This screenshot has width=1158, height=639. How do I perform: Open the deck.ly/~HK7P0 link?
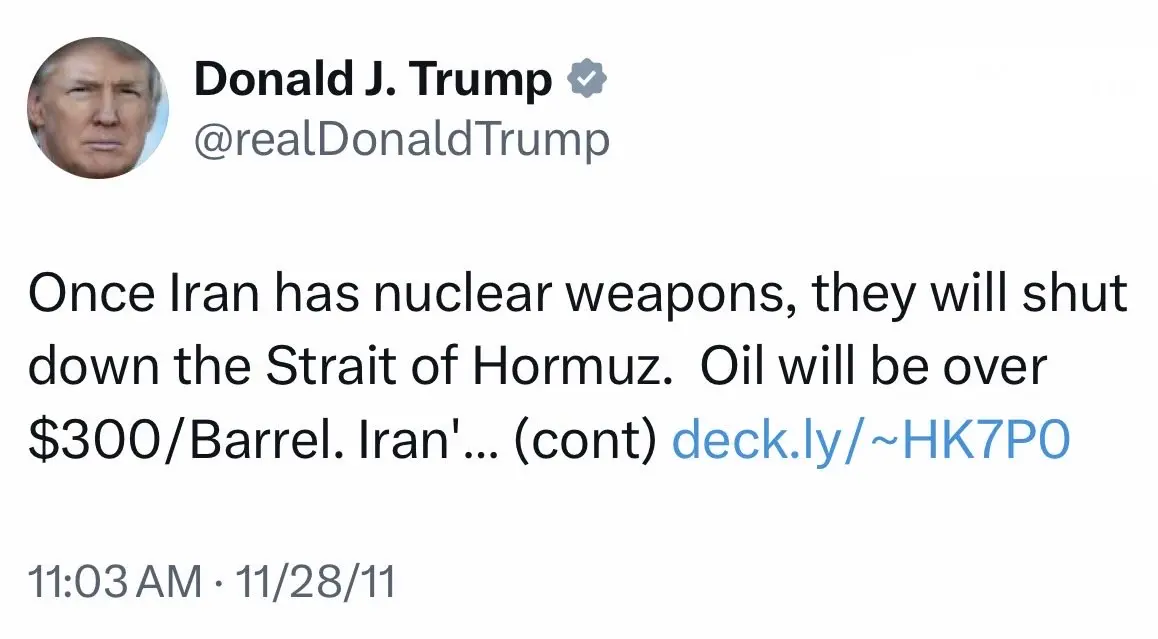(x=872, y=439)
